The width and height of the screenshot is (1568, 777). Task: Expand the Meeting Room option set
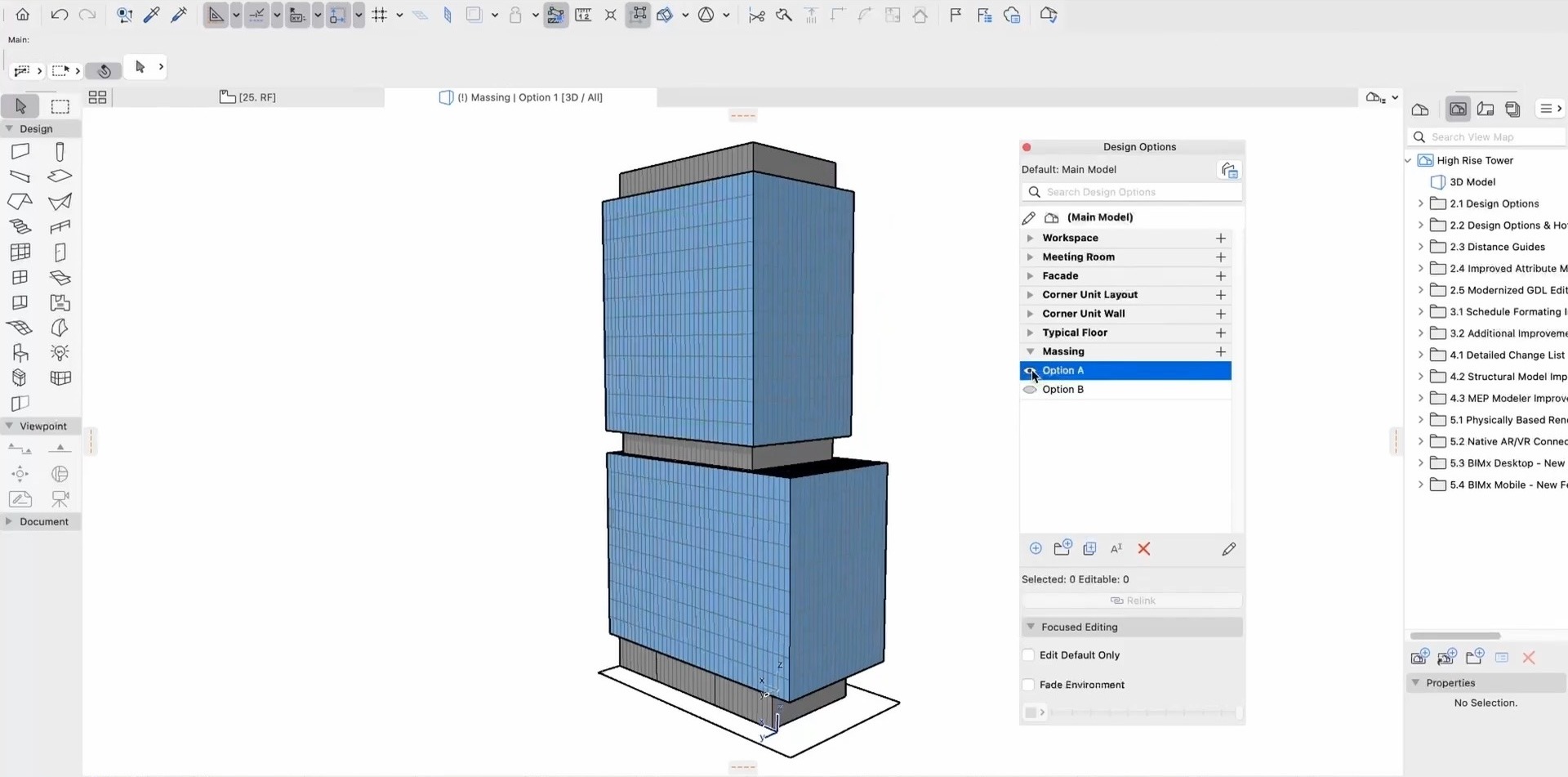(x=1030, y=257)
